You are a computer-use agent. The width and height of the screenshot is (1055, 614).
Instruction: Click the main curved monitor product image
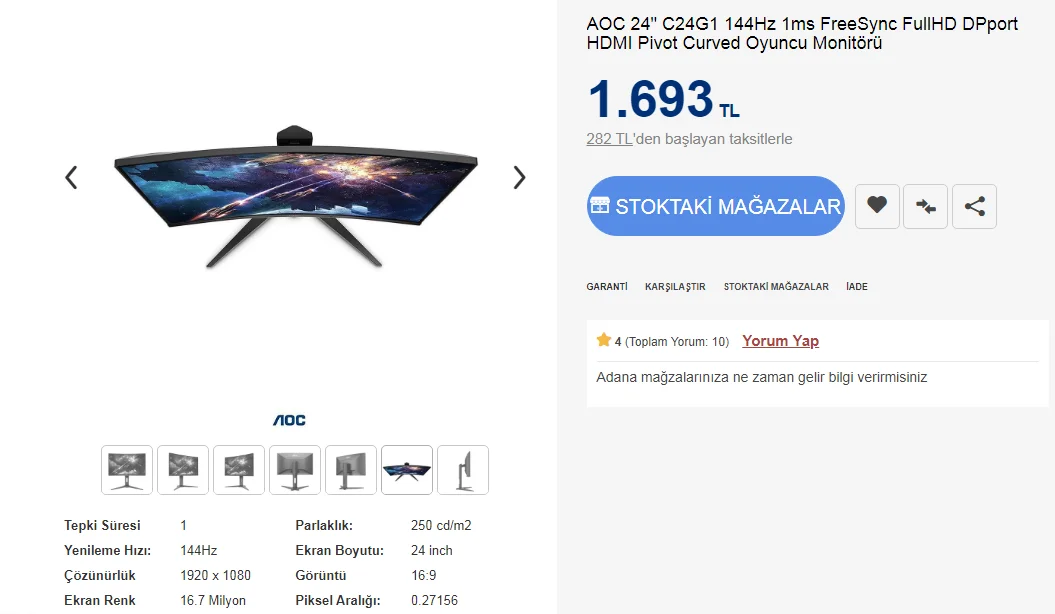[x=295, y=196]
